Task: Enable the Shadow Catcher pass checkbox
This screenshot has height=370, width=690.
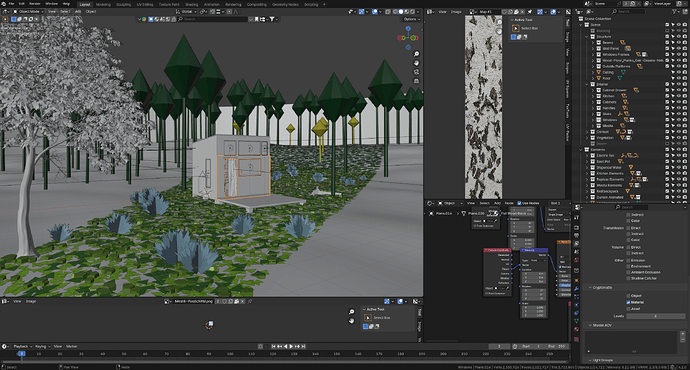Action: click(x=628, y=278)
